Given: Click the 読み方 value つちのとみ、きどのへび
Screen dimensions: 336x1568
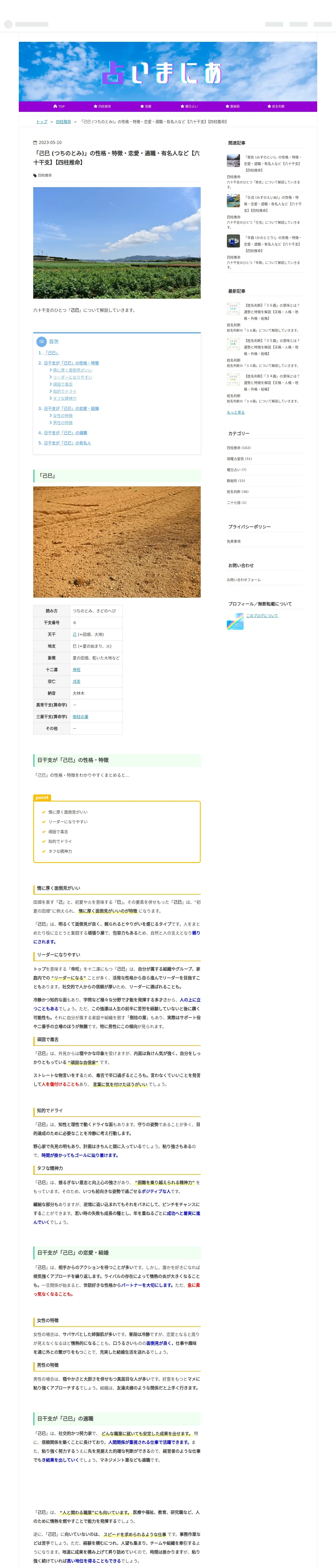Looking at the screenshot, I should pos(94,611).
